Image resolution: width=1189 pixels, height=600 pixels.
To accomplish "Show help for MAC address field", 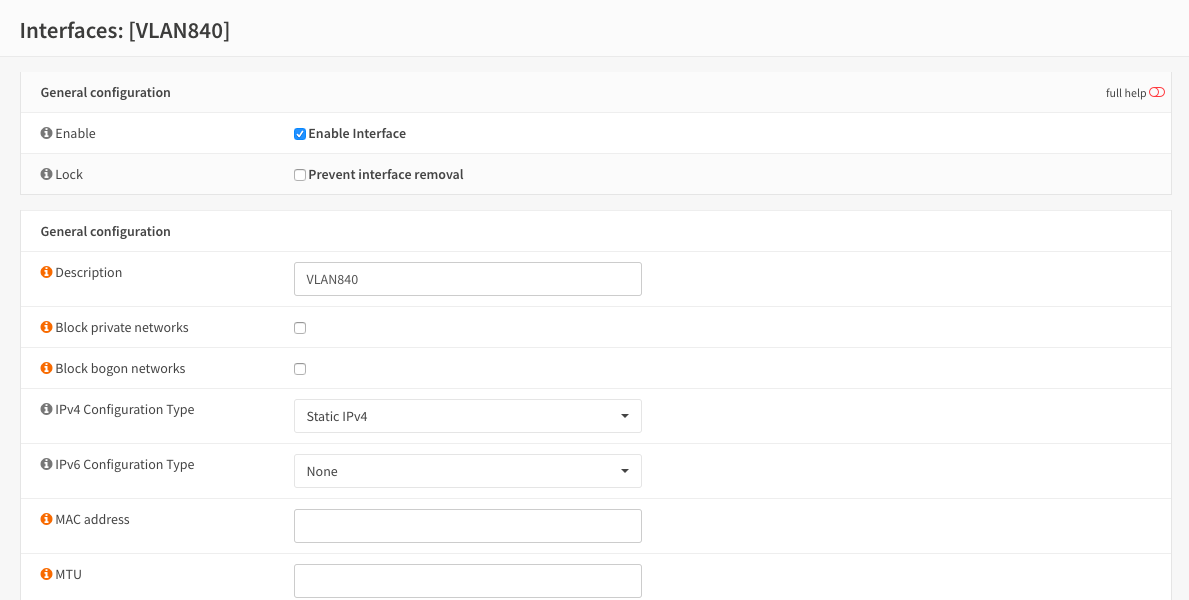I will [46, 519].
